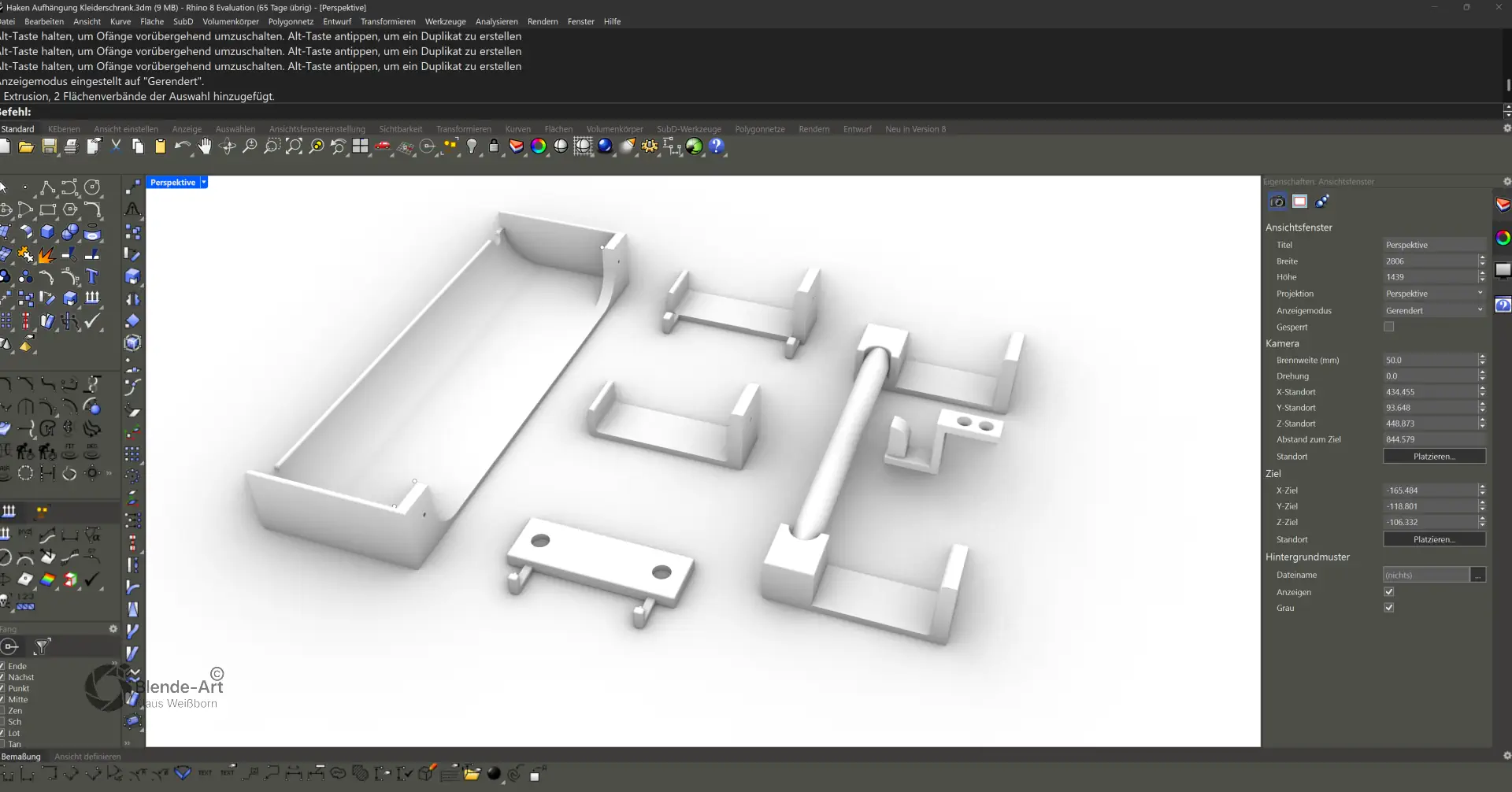
Task: Click the Brennweite value field
Action: click(x=1429, y=361)
